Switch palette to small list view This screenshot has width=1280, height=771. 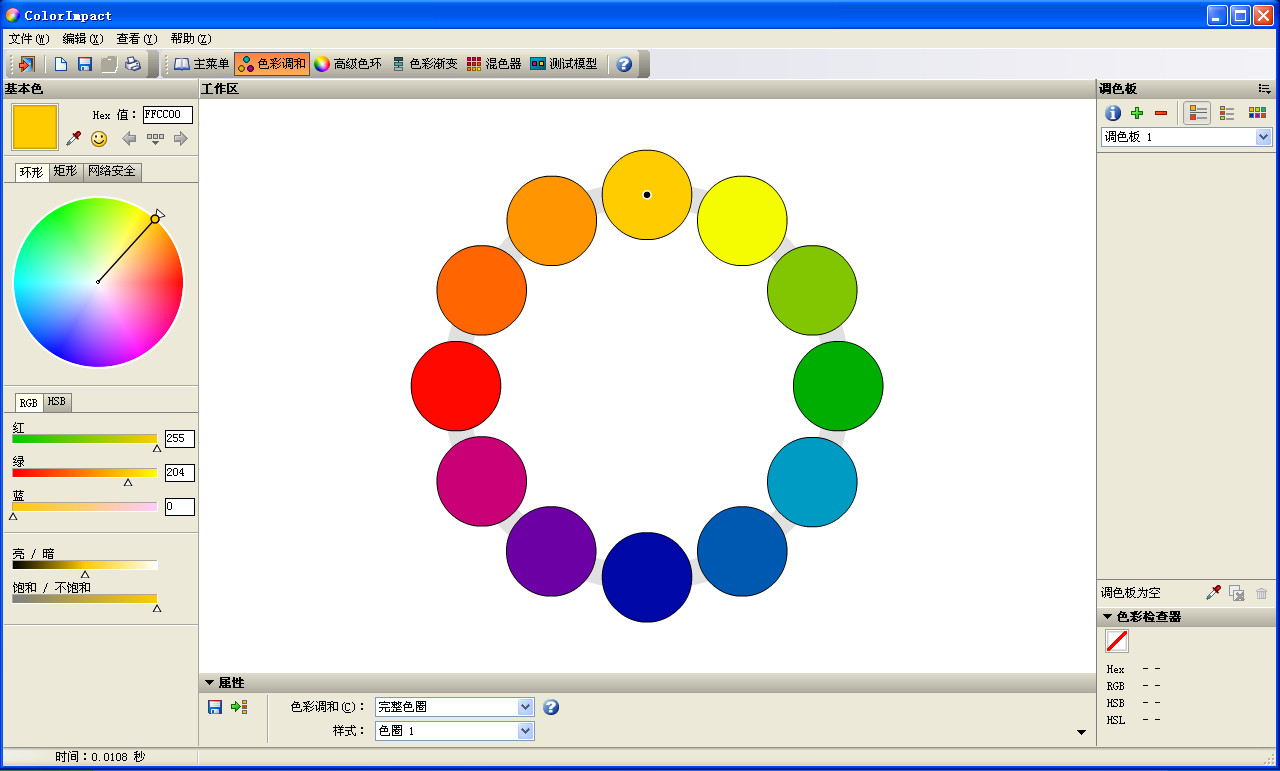1227,113
